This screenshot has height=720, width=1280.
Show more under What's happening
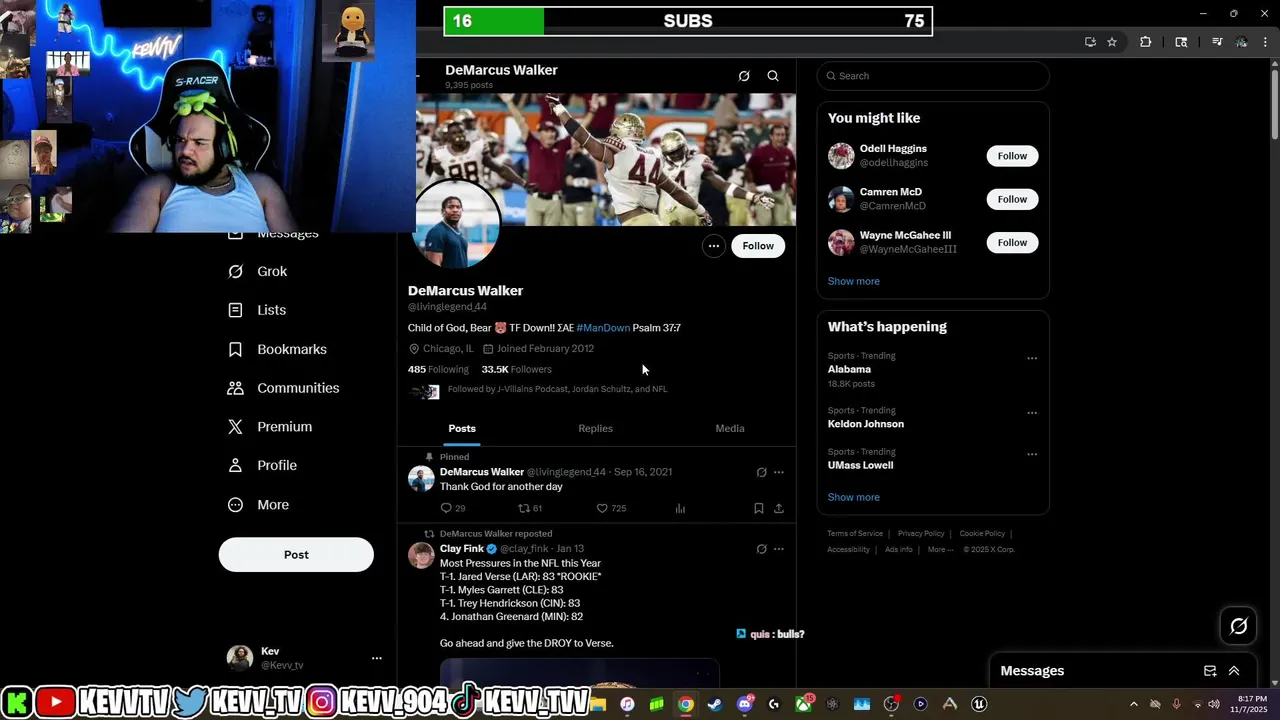[854, 497]
